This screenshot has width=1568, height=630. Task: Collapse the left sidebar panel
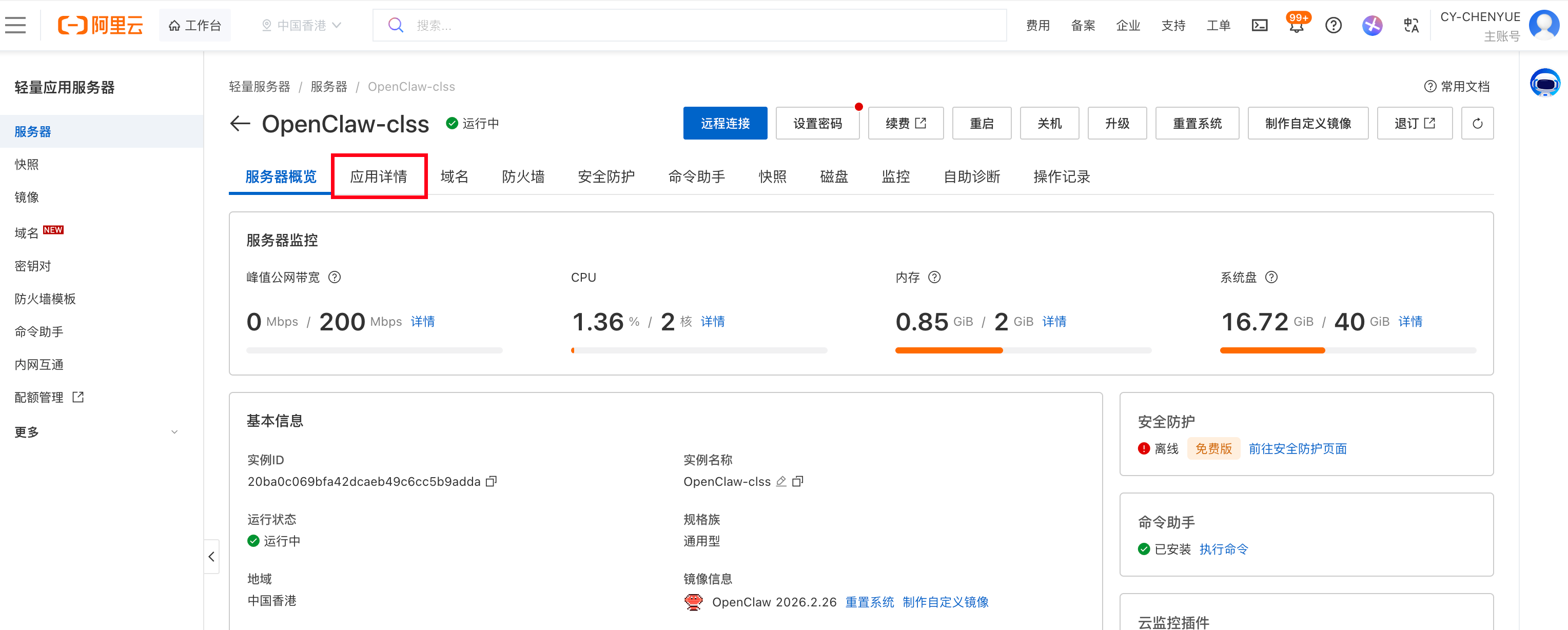pos(211,556)
